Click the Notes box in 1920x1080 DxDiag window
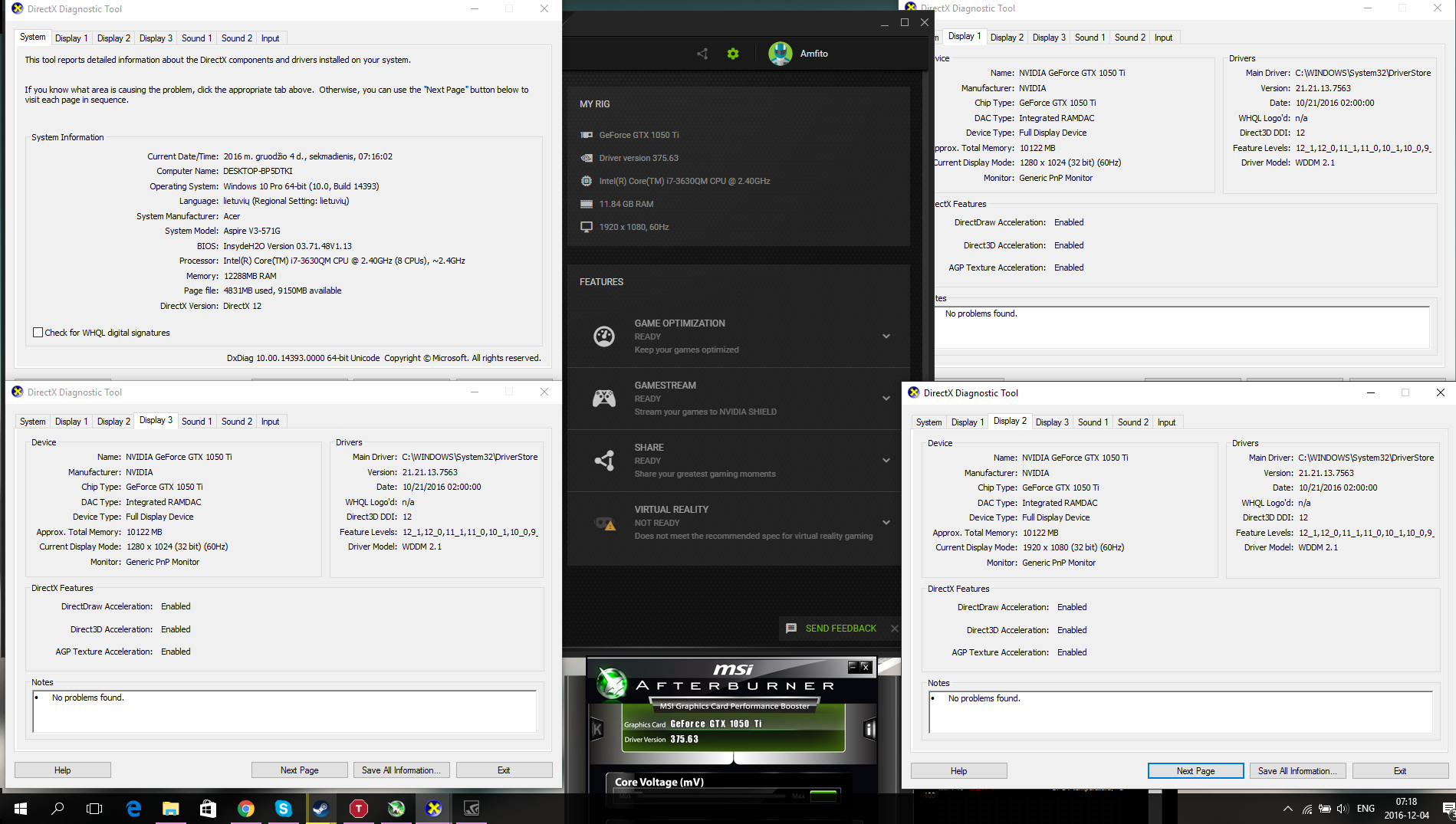The width and height of the screenshot is (1456, 824). click(1181, 711)
